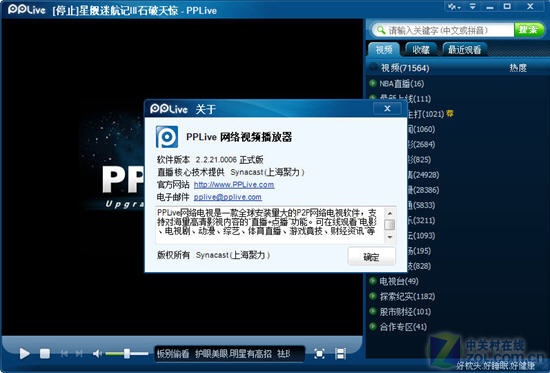Open the 股市财经(101) category

point(405,312)
